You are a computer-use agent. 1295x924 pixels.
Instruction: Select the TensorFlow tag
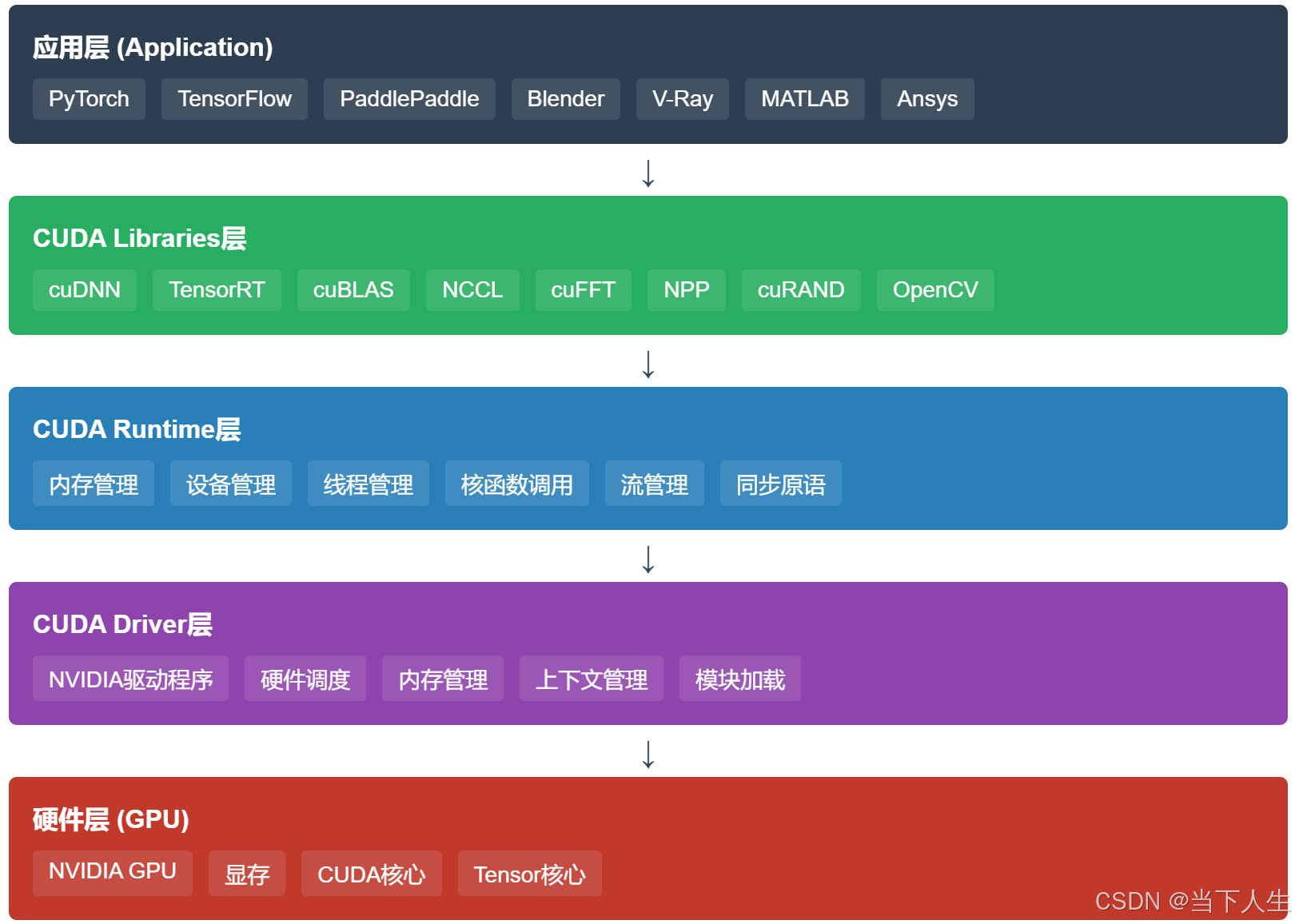point(234,99)
